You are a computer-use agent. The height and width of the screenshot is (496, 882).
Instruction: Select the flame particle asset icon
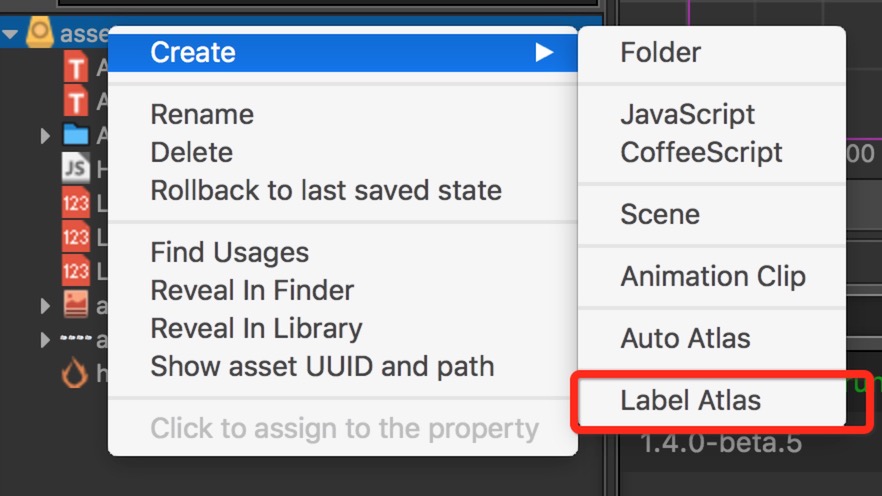[x=75, y=372]
